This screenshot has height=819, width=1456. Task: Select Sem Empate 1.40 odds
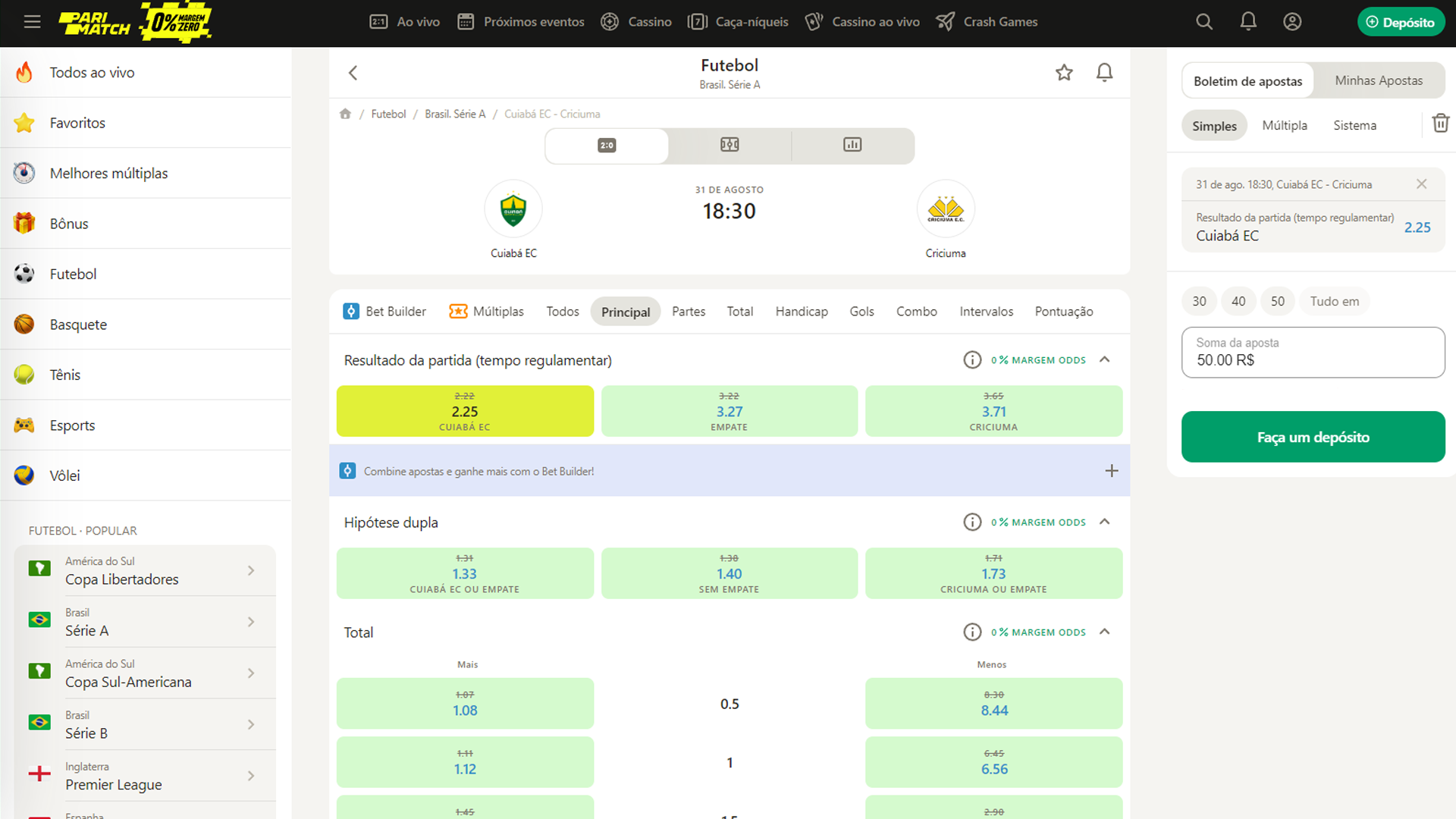pos(730,573)
